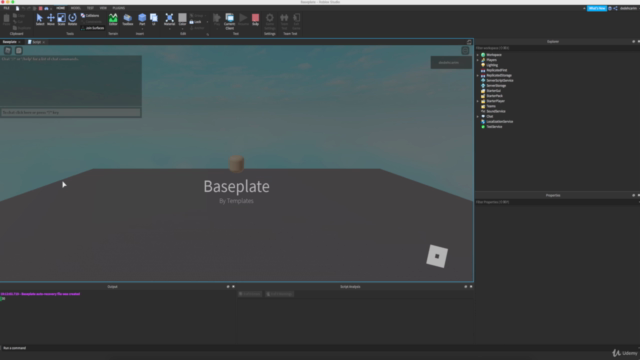Image resolution: width=640 pixels, height=360 pixels.
Task: Open the UI insert tool
Action: coord(154,19)
